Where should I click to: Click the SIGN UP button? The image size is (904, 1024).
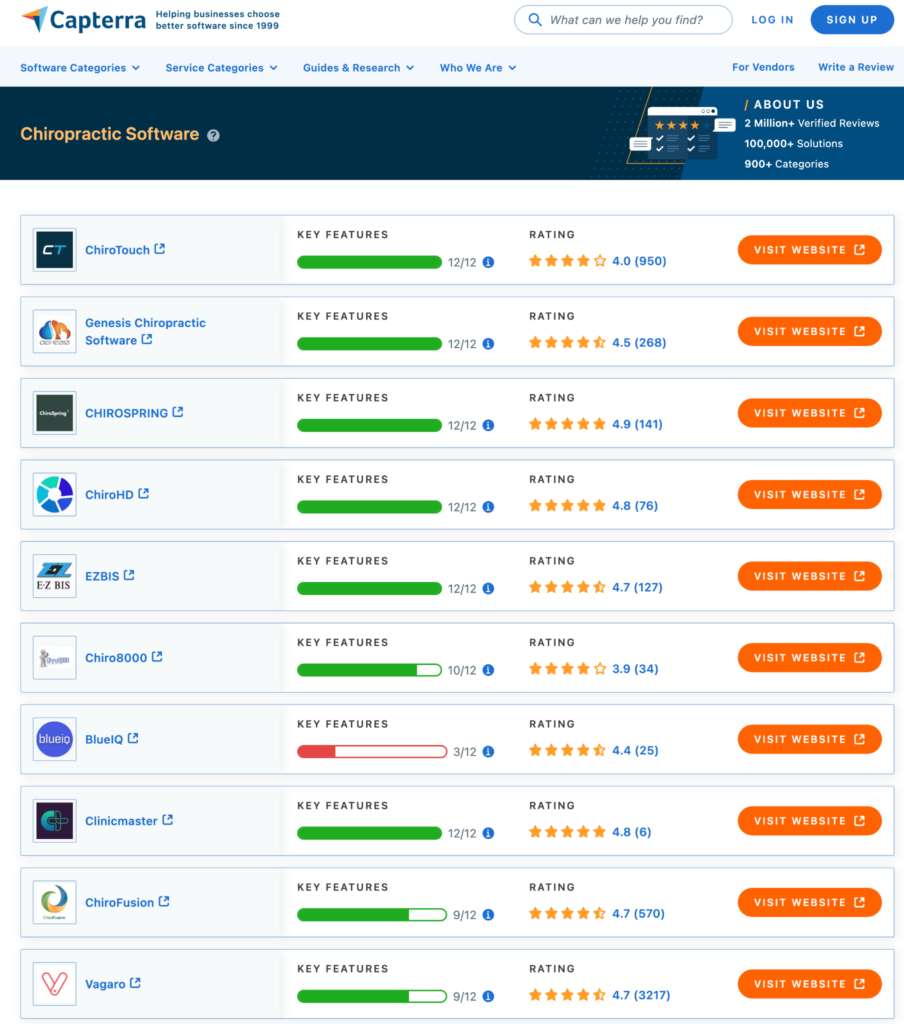[852, 20]
